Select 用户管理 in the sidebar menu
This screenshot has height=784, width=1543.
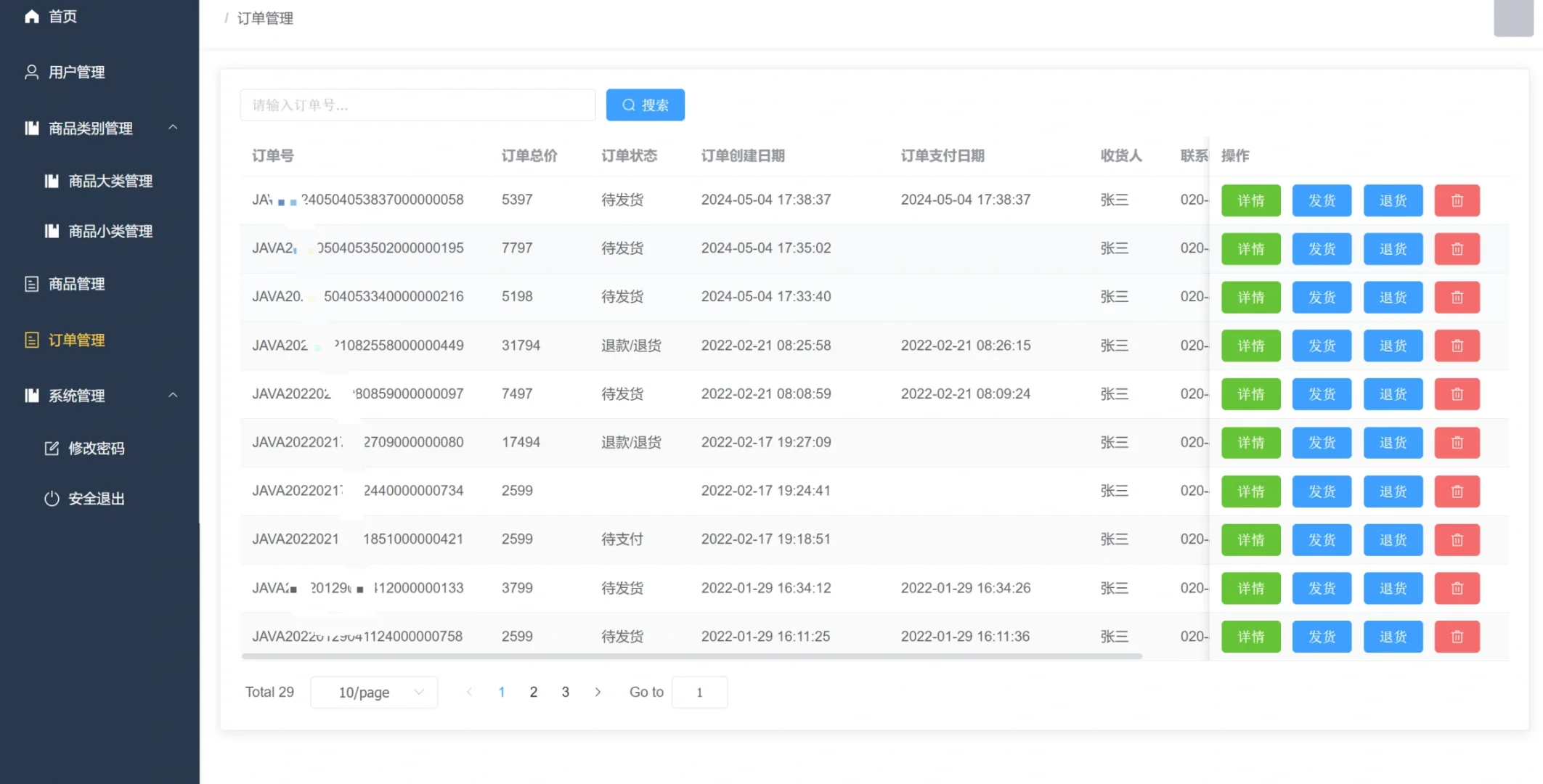point(76,72)
